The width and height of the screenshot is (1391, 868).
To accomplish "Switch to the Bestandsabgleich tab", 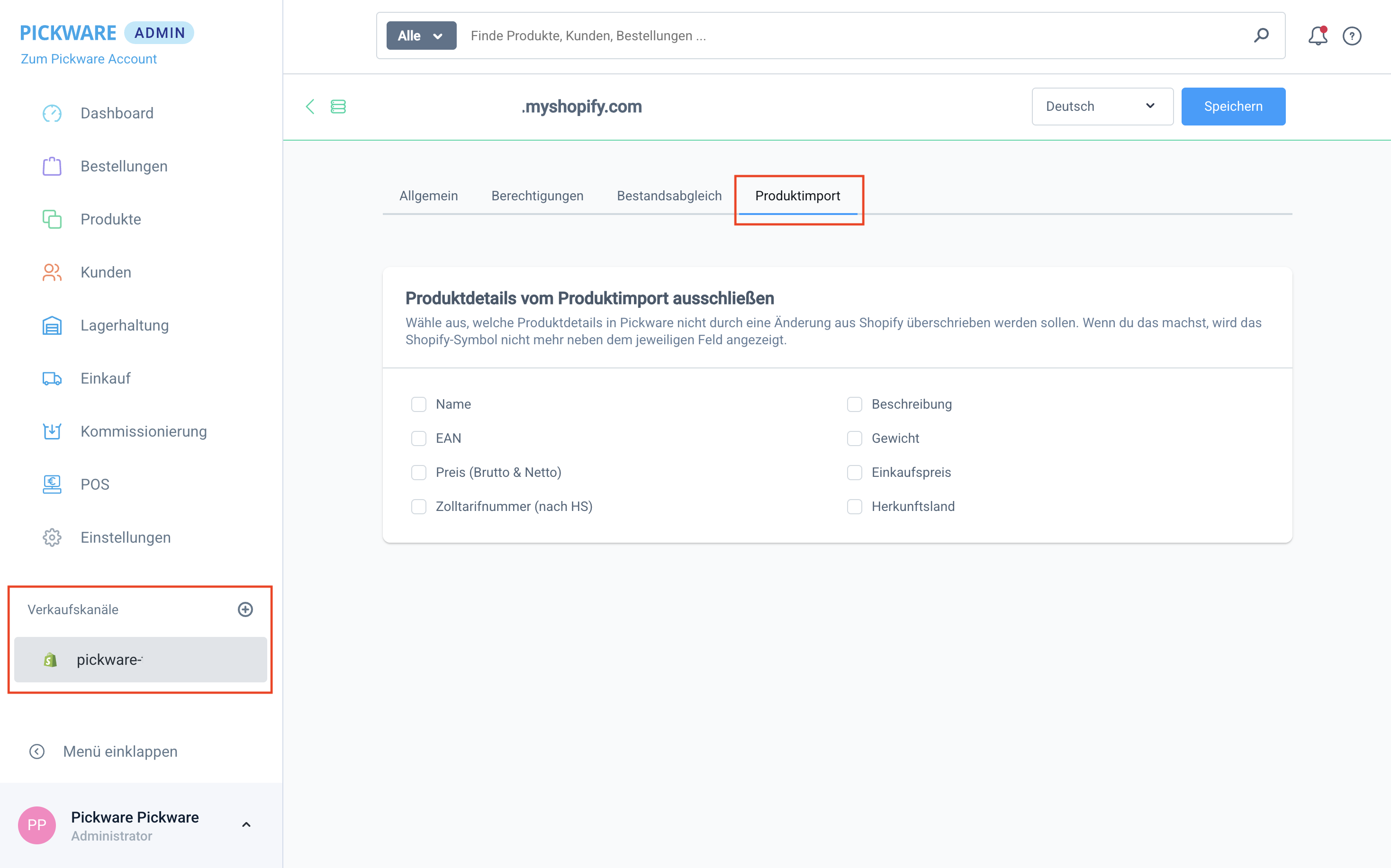I will coord(668,196).
